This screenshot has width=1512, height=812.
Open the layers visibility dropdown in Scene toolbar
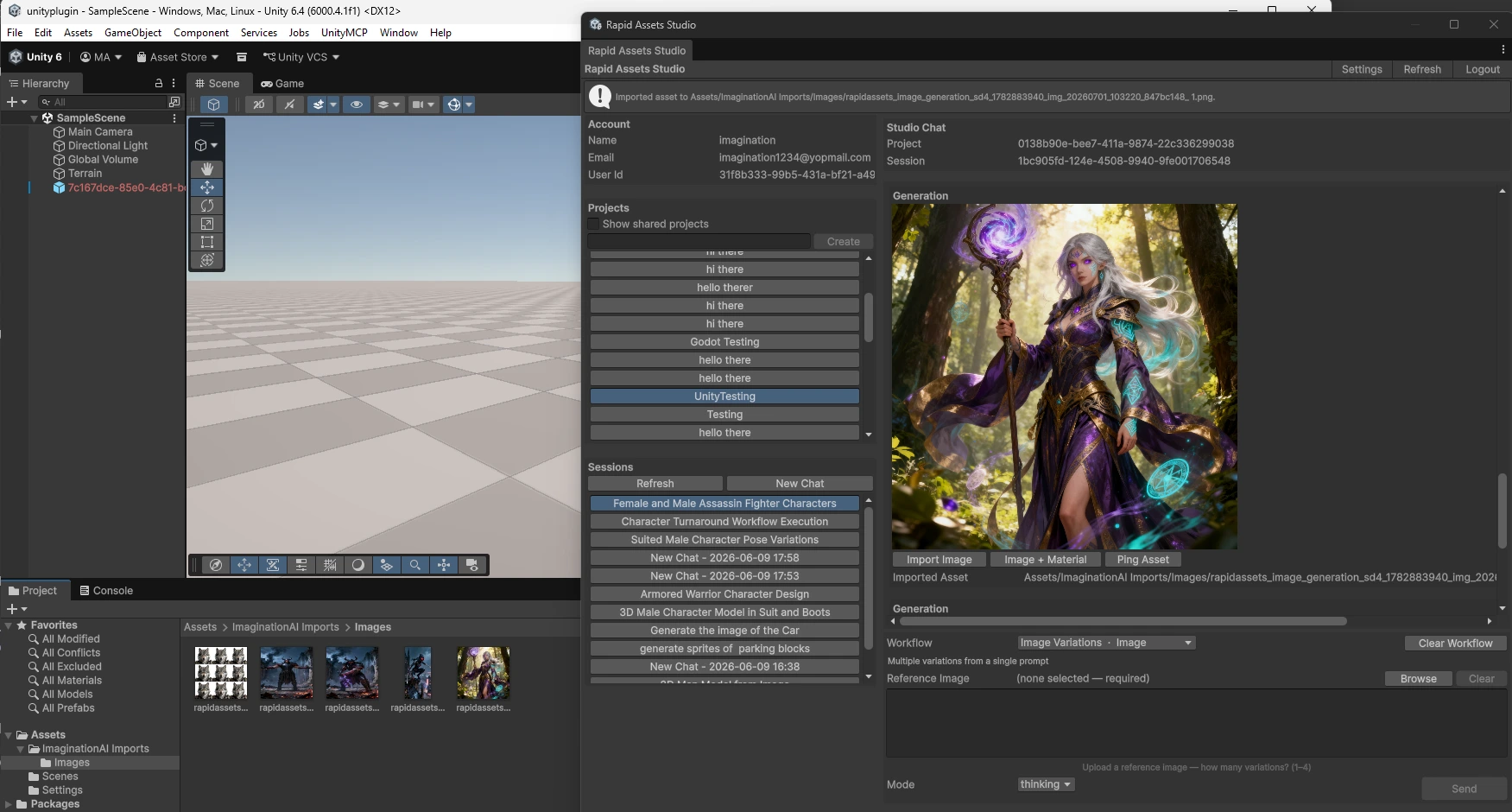[389, 105]
